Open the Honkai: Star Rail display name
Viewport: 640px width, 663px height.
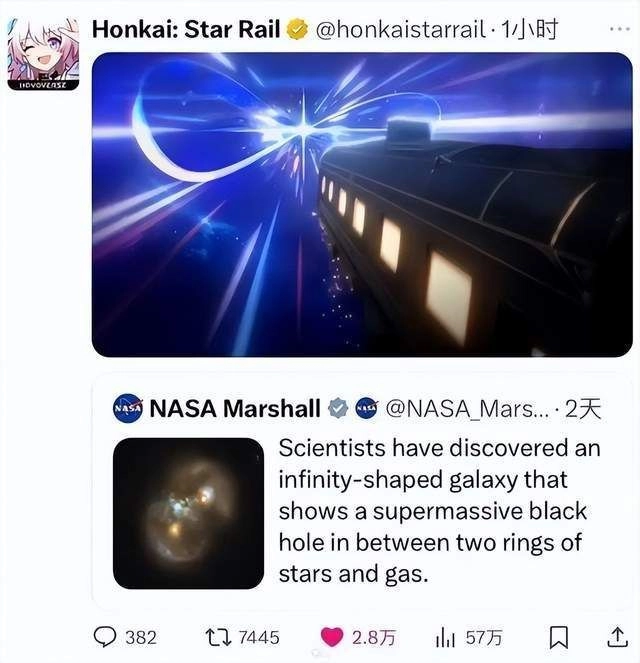[x=185, y=30]
